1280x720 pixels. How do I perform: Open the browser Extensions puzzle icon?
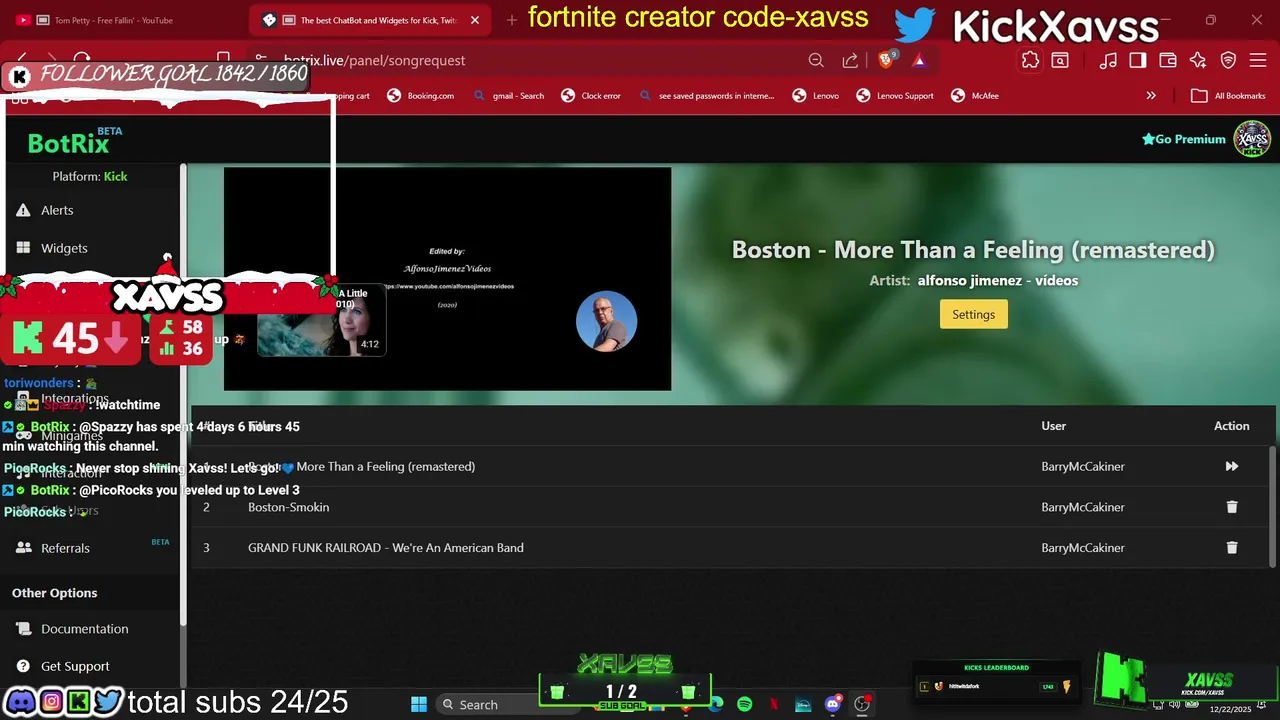pos(1030,60)
